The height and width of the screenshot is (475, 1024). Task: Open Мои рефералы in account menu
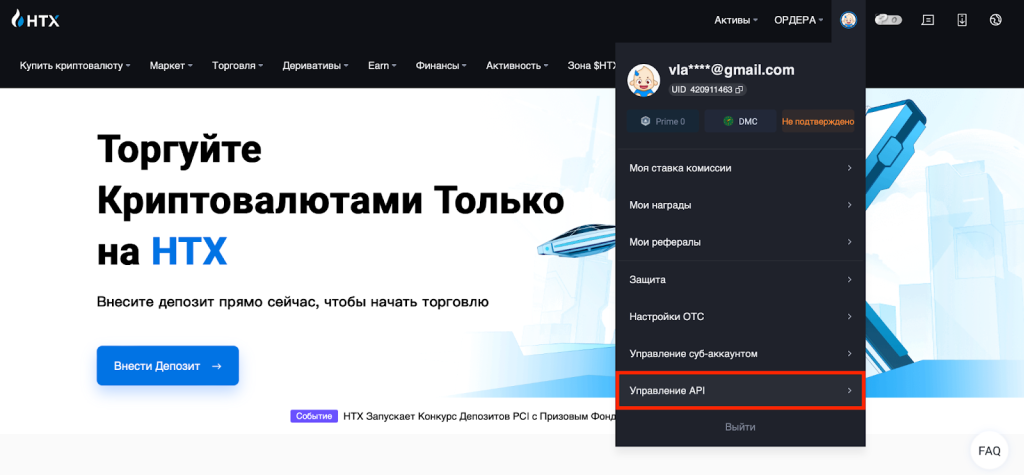(740, 242)
